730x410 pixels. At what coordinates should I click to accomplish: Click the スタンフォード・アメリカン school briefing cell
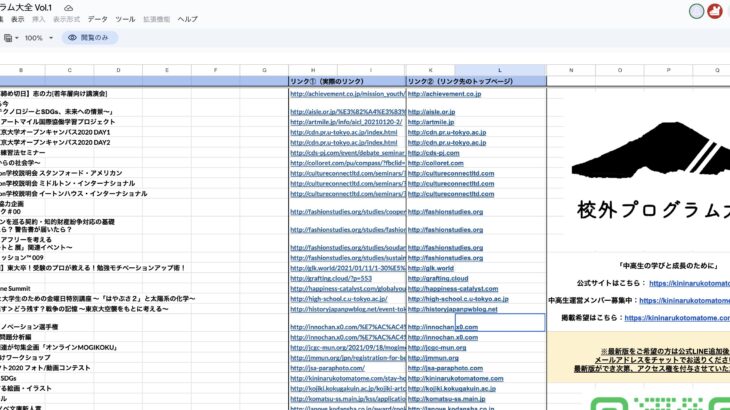[x=61, y=174]
